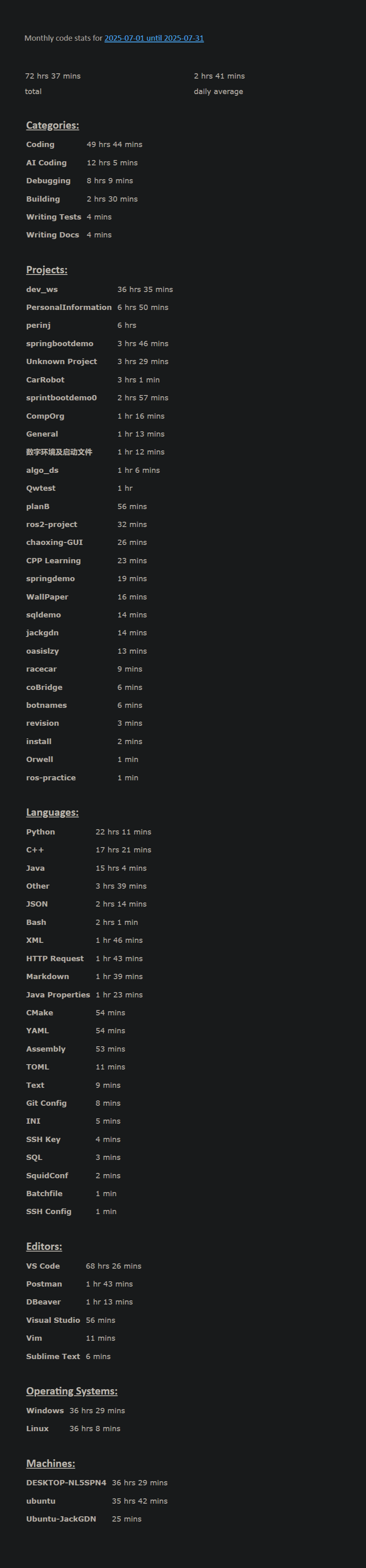Image resolution: width=366 pixels, height=1568 pixels.
Task: Click the Languages section heading
Action: 52,813
